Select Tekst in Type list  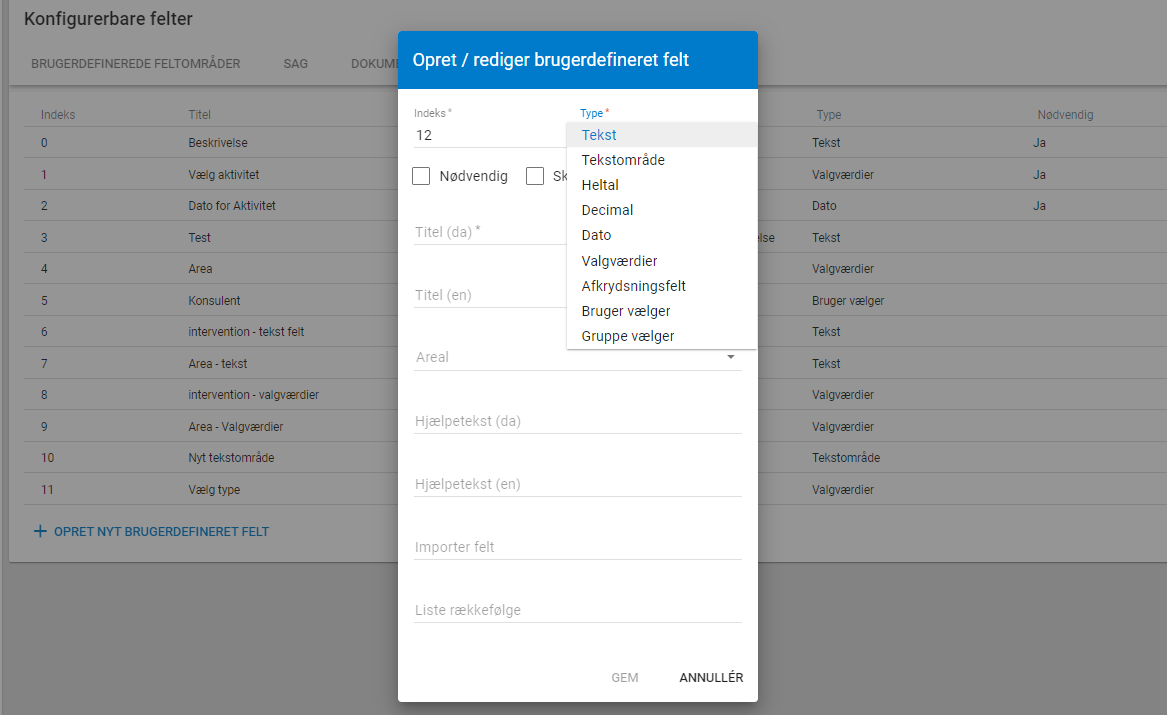coord(662,135)
